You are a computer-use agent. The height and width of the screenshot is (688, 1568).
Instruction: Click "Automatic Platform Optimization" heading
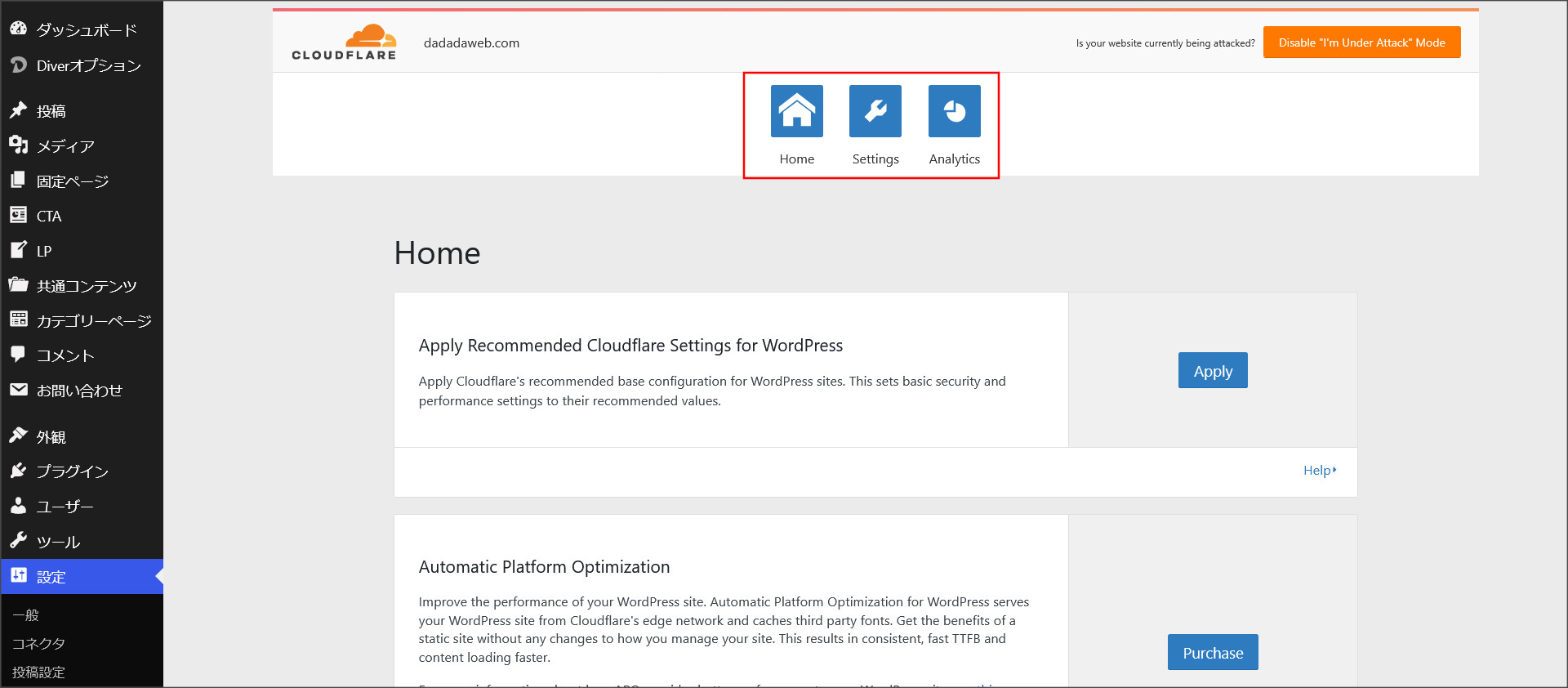[544, 567]
